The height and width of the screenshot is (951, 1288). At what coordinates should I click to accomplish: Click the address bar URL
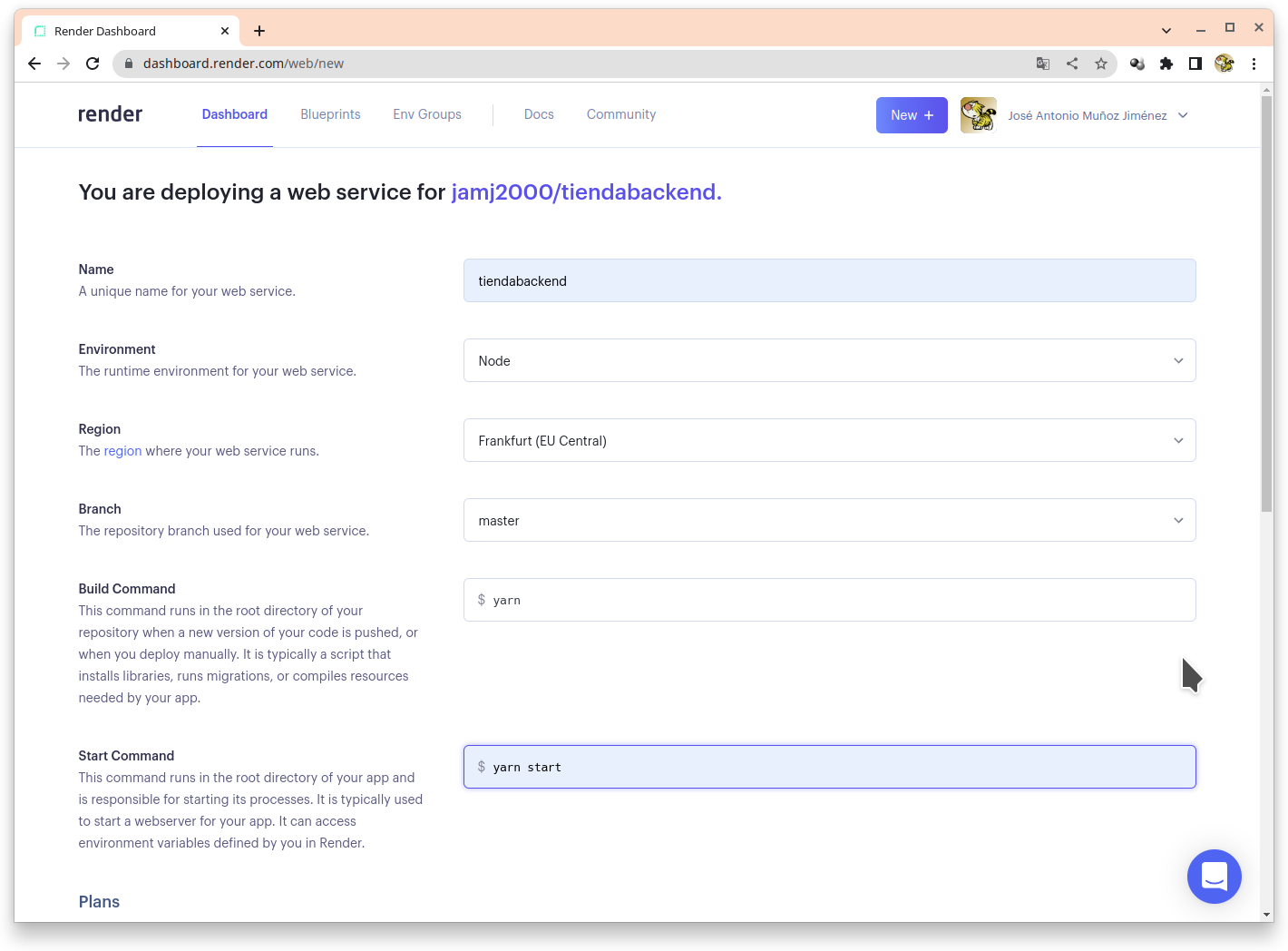point(243,64)
